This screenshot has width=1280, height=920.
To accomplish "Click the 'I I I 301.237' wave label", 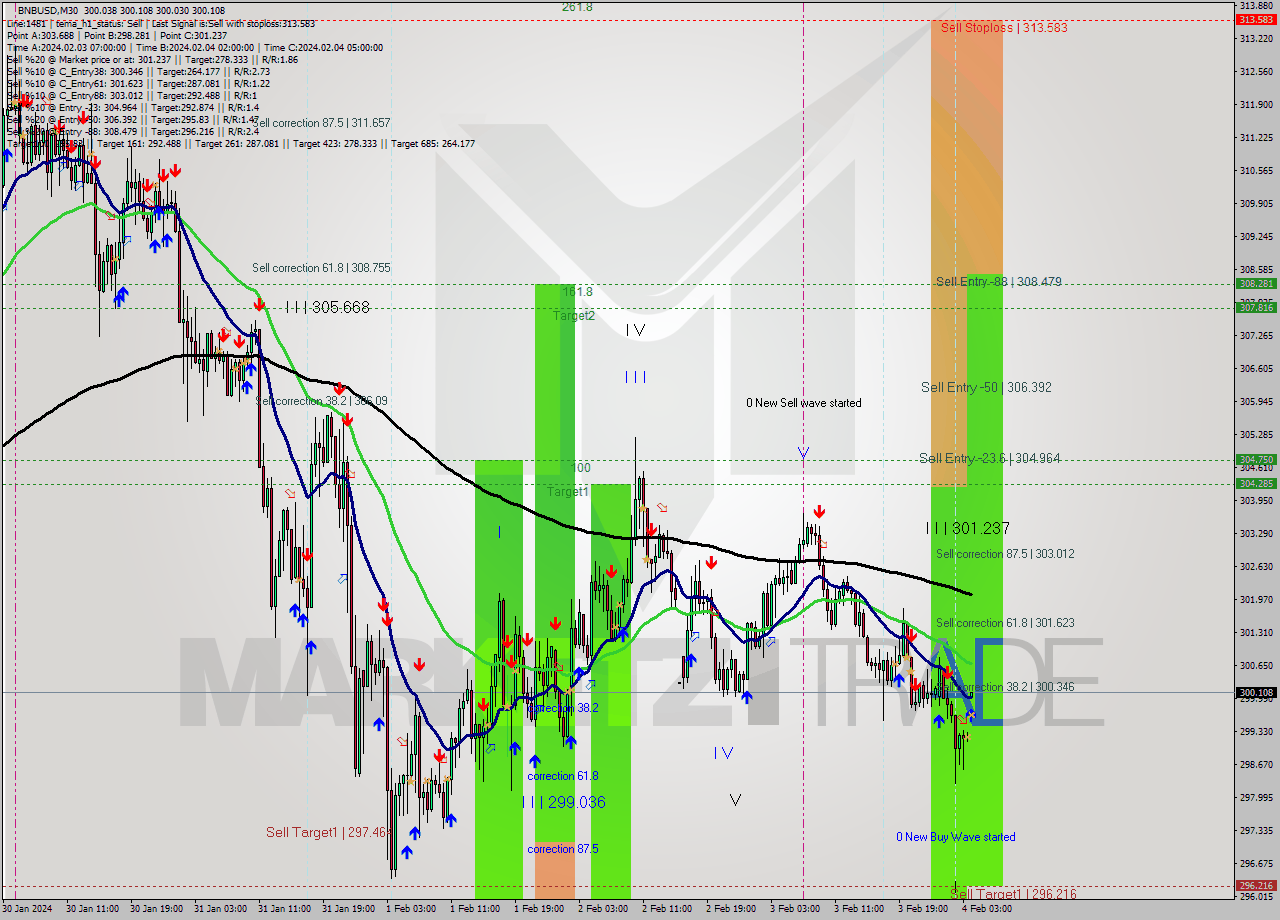I will (x=967, y=528).
